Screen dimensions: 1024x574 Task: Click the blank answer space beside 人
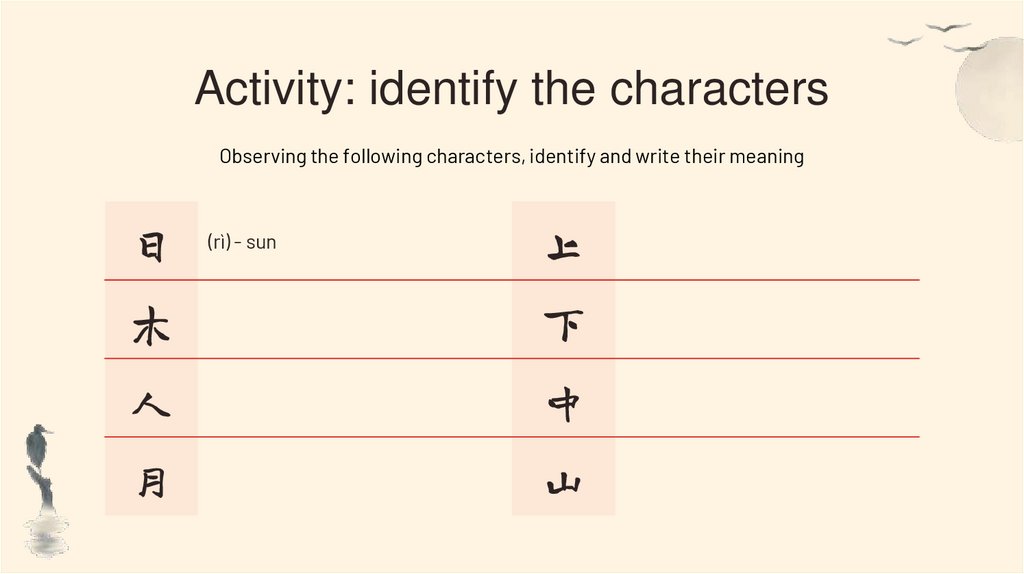click(x=350, y=400)
